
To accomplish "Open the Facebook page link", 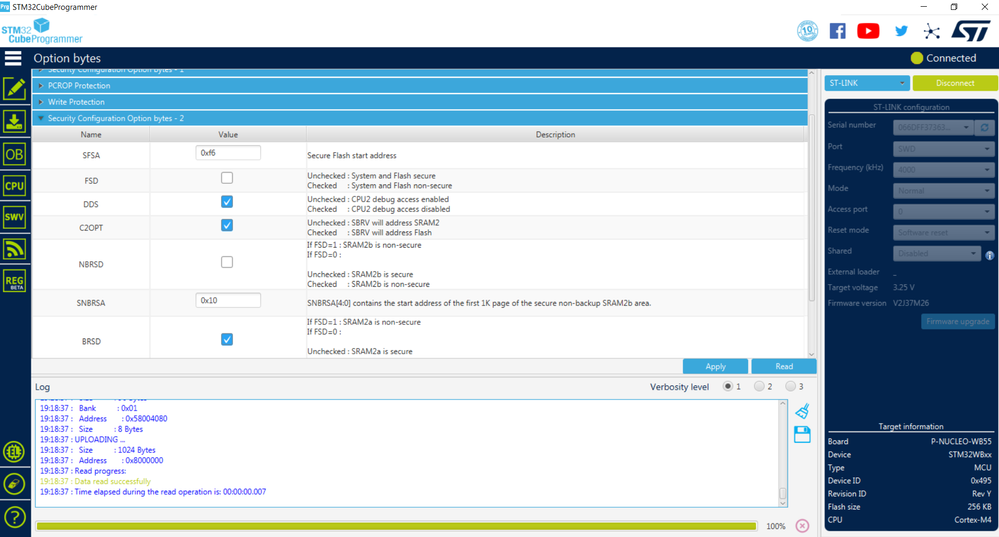I will coord(838,31).
